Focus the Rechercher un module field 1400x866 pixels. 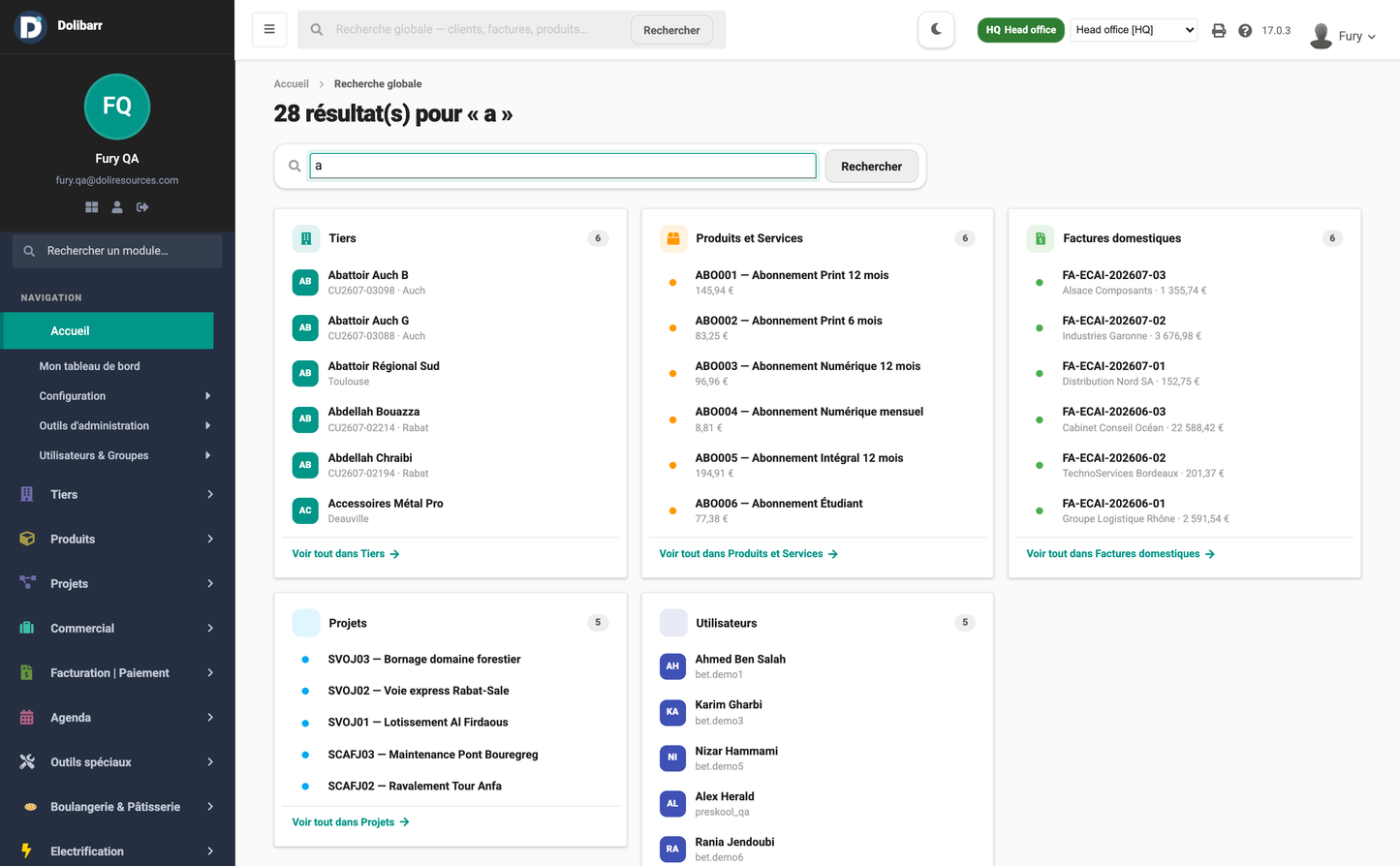tap(117, 251)
